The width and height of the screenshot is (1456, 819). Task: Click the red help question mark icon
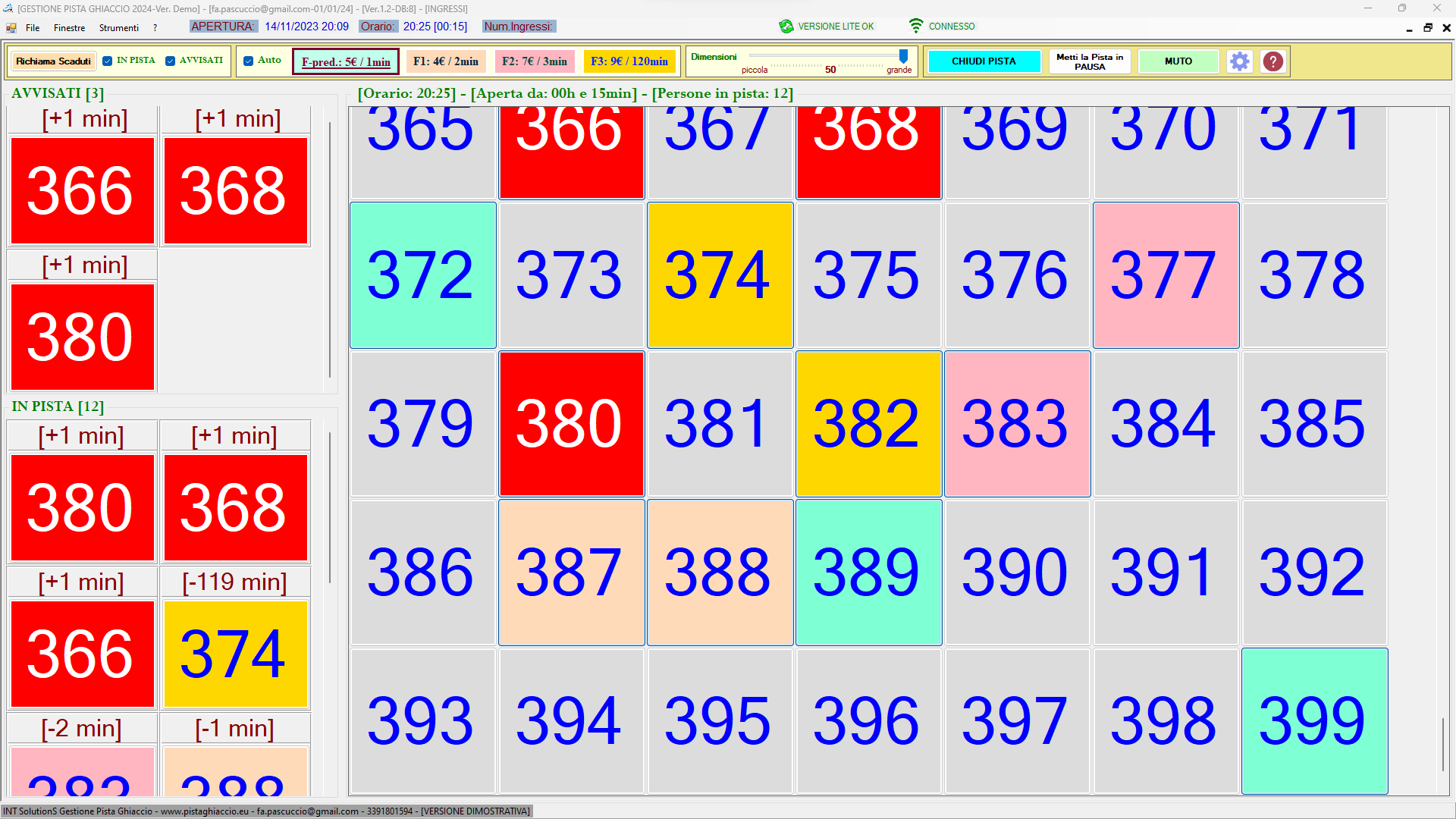pyautogui.click(x=1272, y=61)
